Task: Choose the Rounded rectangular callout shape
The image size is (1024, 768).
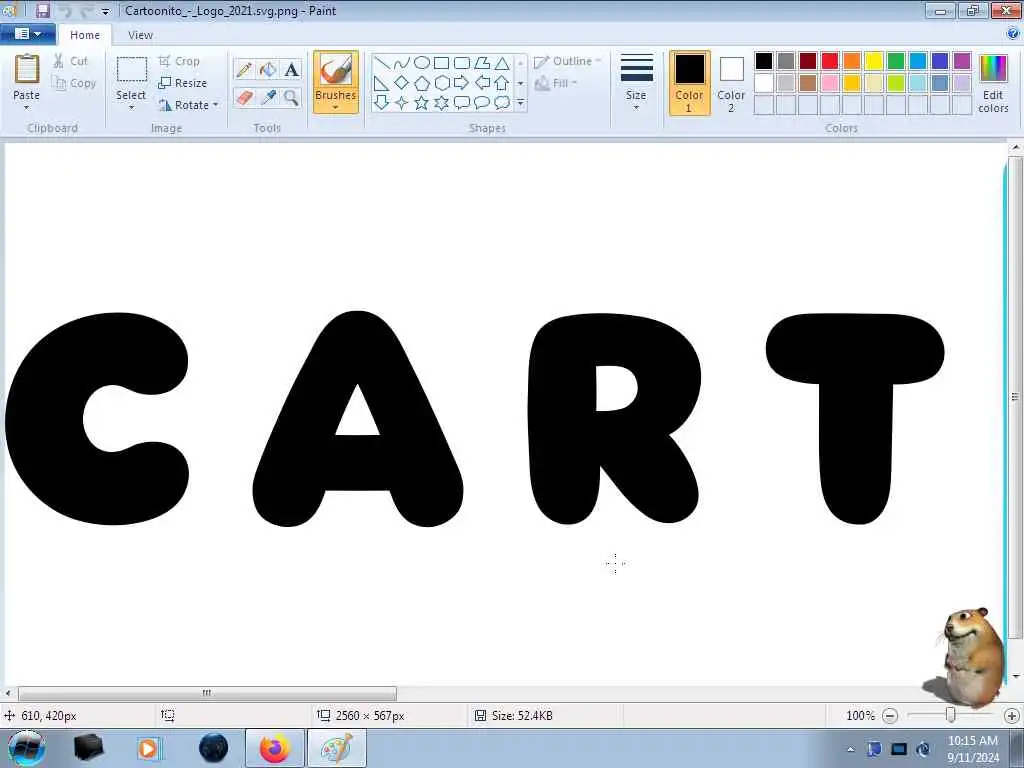Action: [x=462, y=103]
